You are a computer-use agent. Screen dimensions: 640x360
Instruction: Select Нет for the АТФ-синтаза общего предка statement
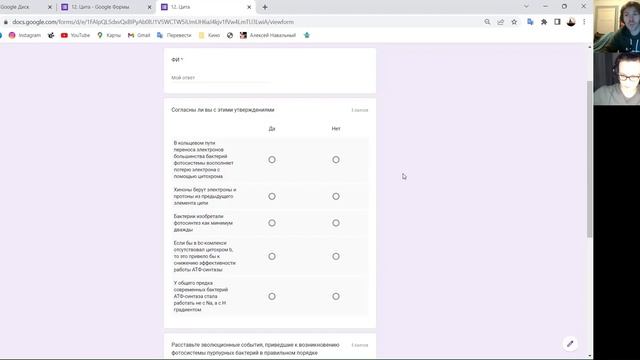click(x=336, y=296)
